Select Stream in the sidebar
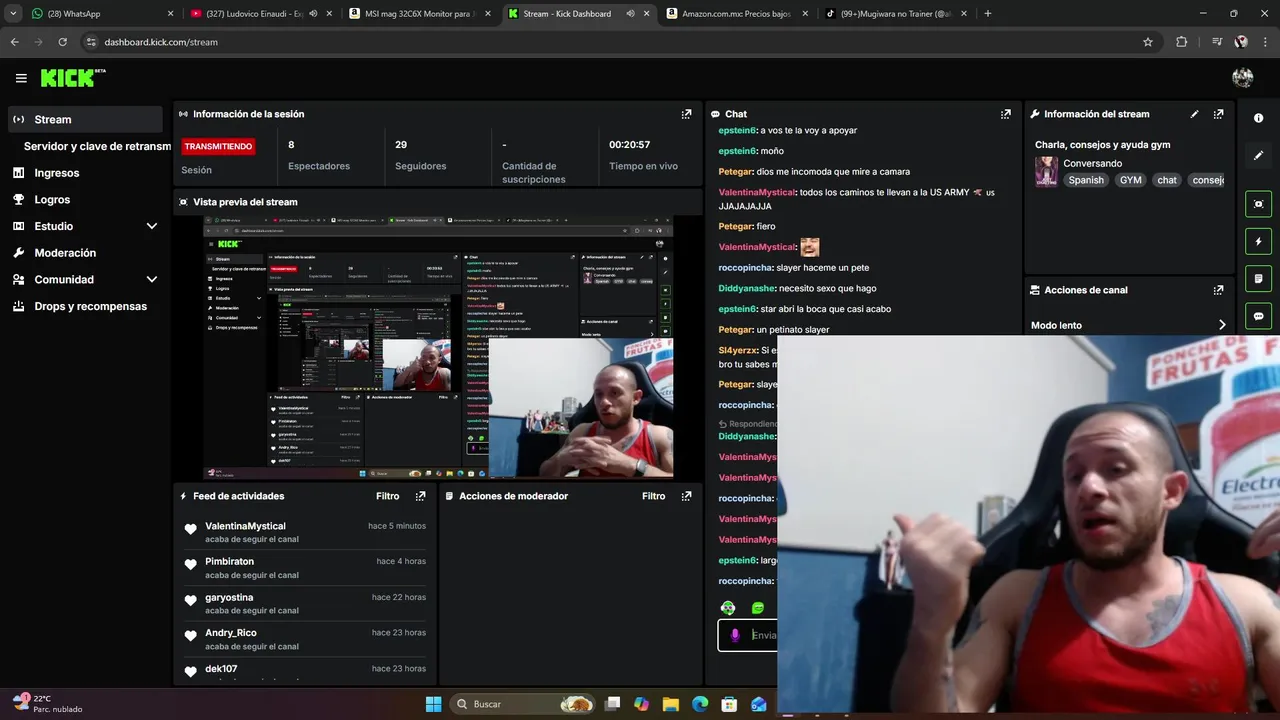The height and width of the screenshot is (720, 1280). [x=85, y=119]
